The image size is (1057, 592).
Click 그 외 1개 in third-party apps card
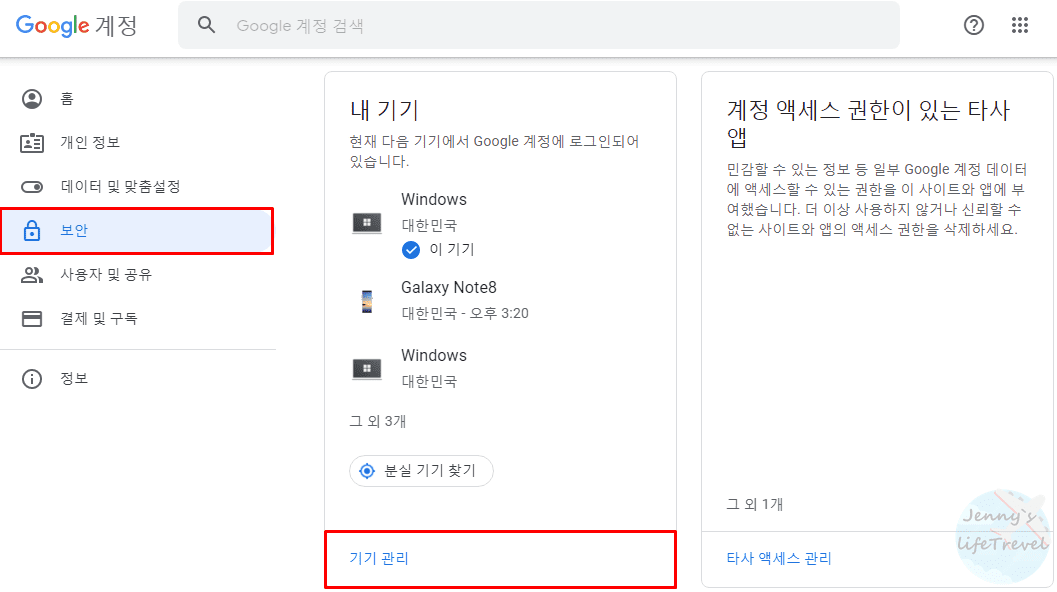click(x=754, y=504)
